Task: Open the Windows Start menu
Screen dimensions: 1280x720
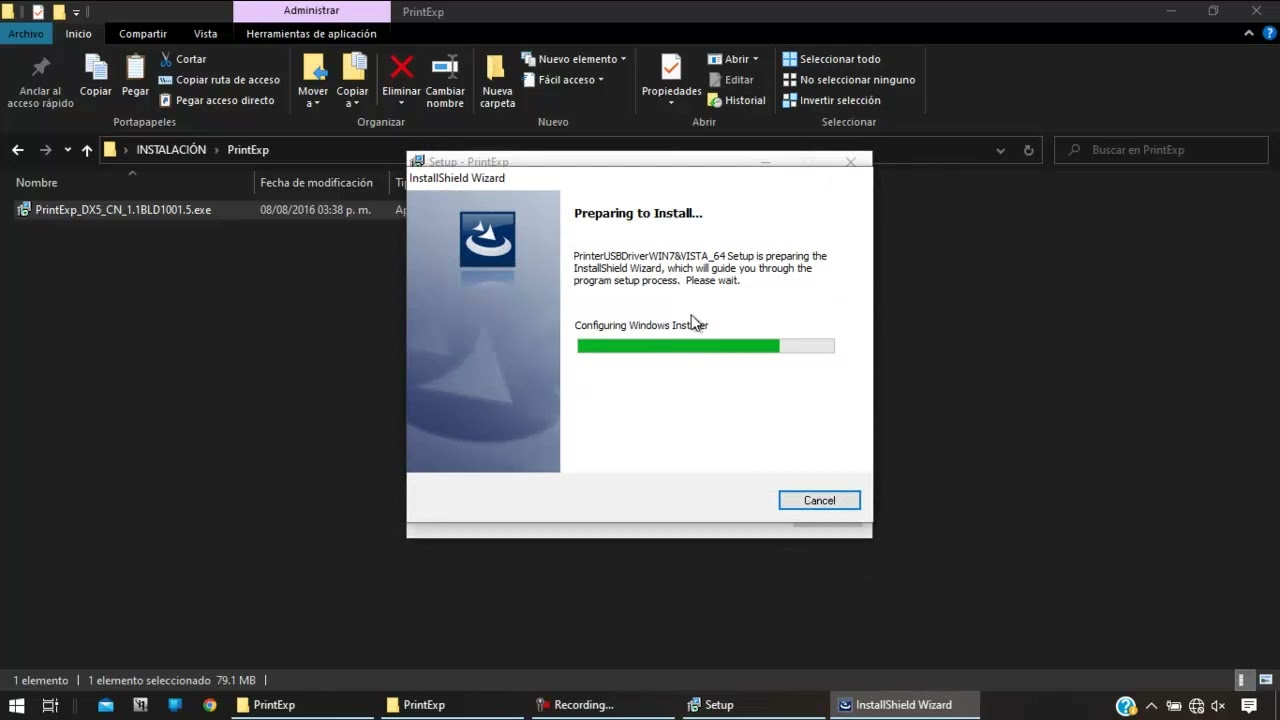Action: tap(17, 705)
